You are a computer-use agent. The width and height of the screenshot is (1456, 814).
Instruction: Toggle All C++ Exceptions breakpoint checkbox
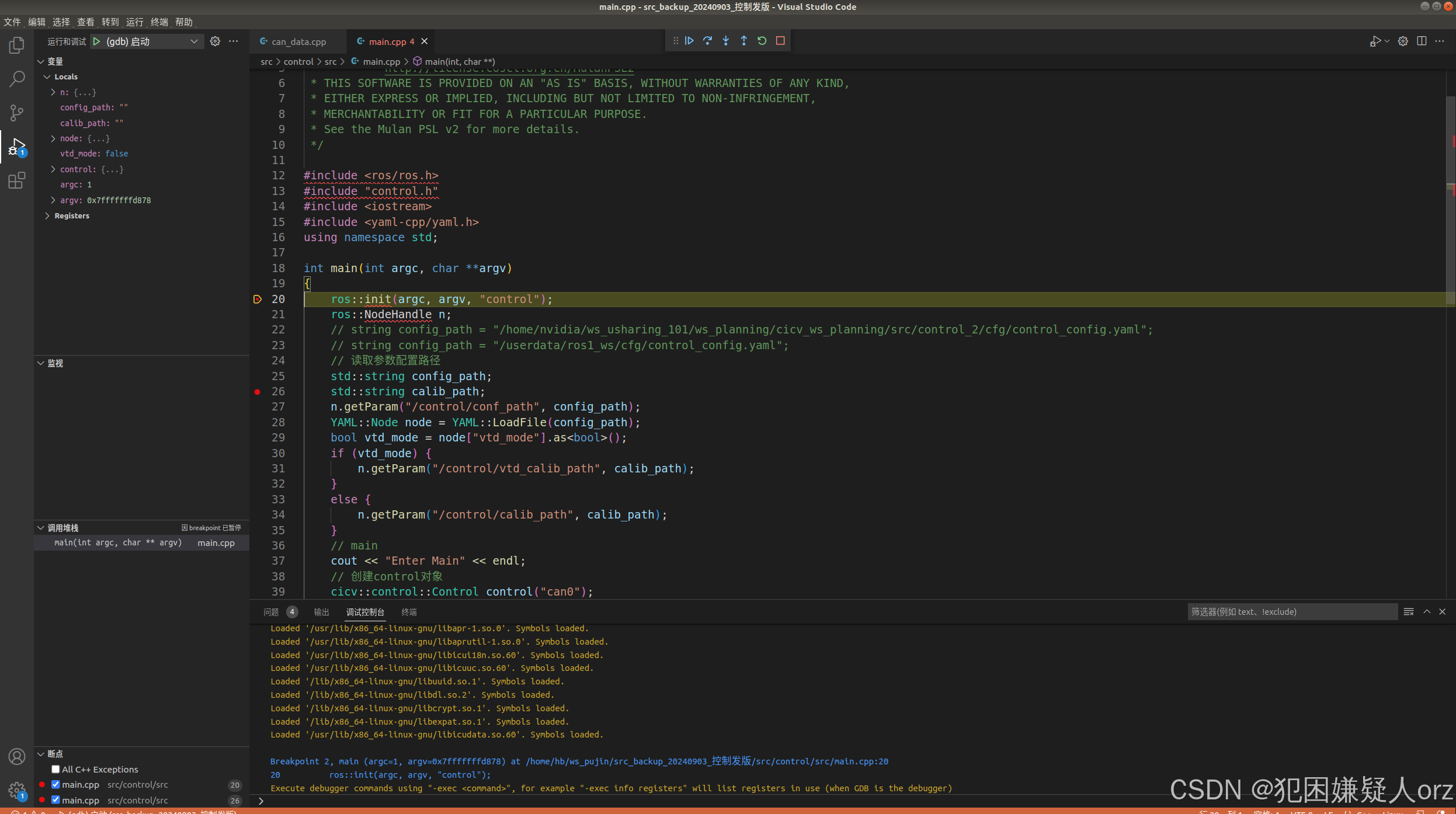tap(55, 770)
